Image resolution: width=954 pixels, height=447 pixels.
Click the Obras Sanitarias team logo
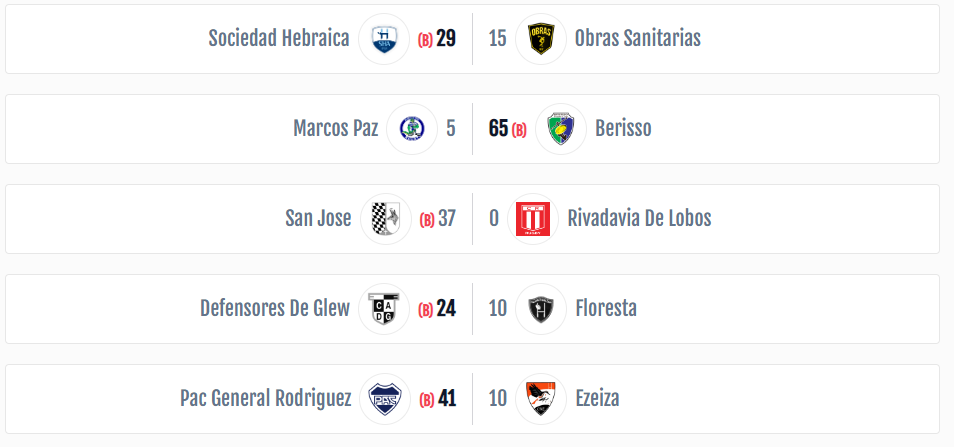pos(541,39)
